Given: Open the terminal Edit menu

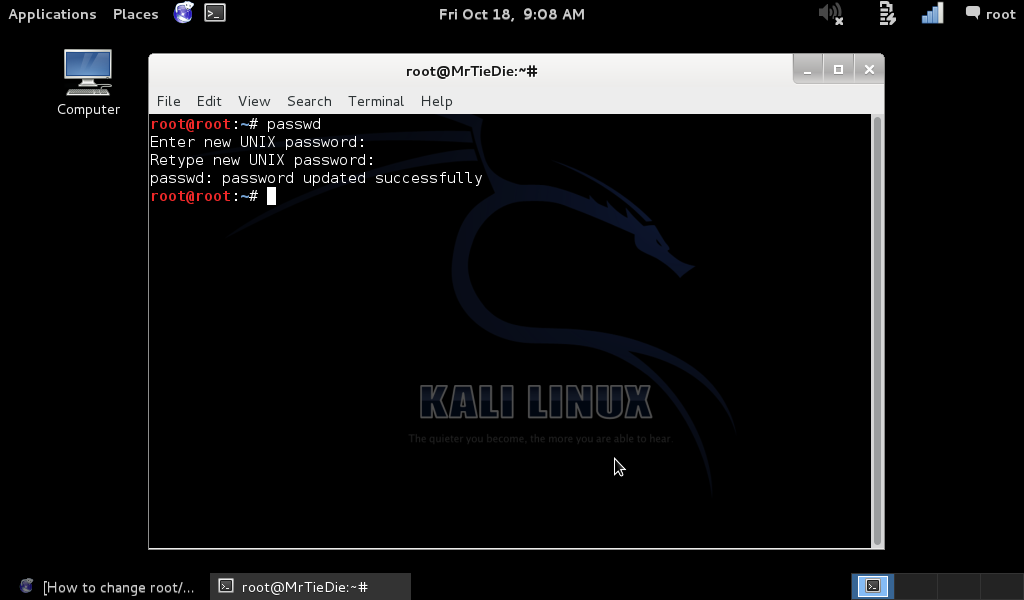Looking at the screenshot, I should click(209, 101).
